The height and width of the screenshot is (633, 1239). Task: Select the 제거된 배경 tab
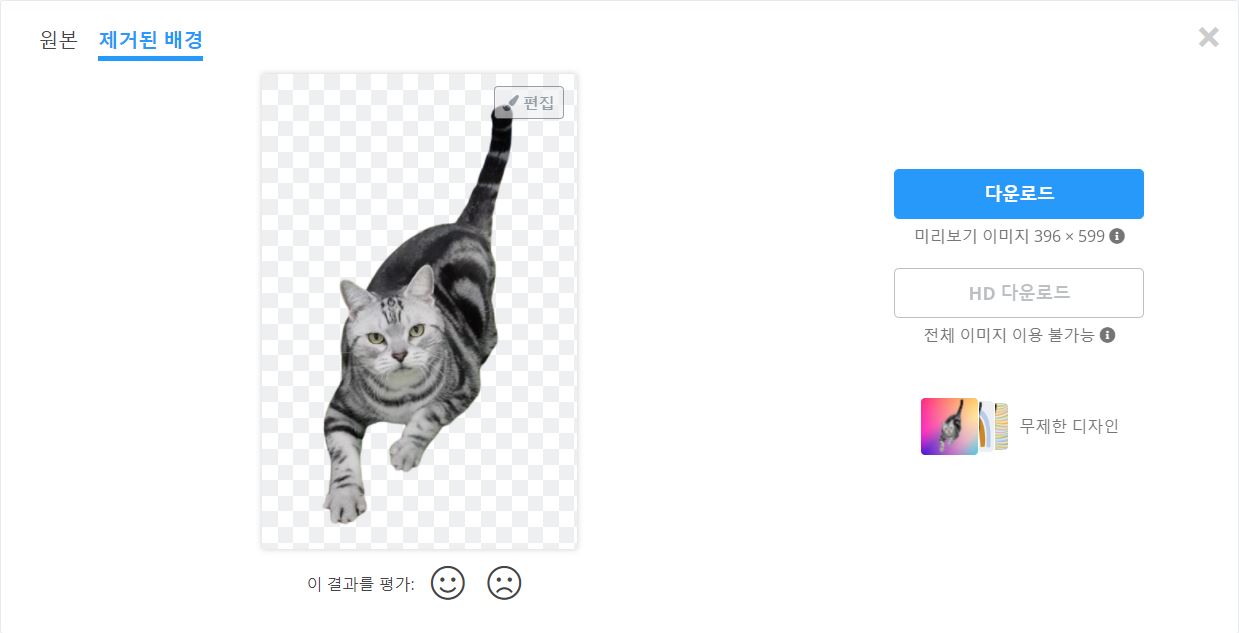[x=151, y=41]
